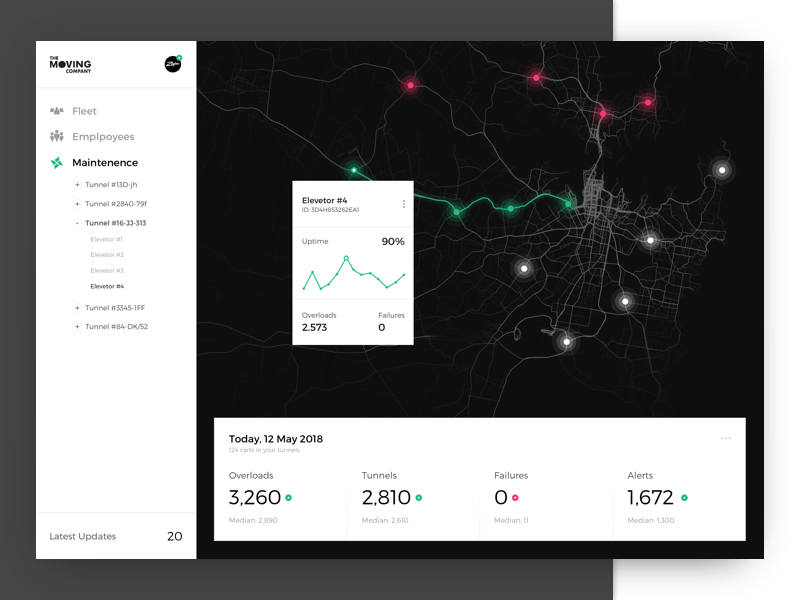Click peak data point on Uptime chart
The image size is (800, 600).
[346, 258]
